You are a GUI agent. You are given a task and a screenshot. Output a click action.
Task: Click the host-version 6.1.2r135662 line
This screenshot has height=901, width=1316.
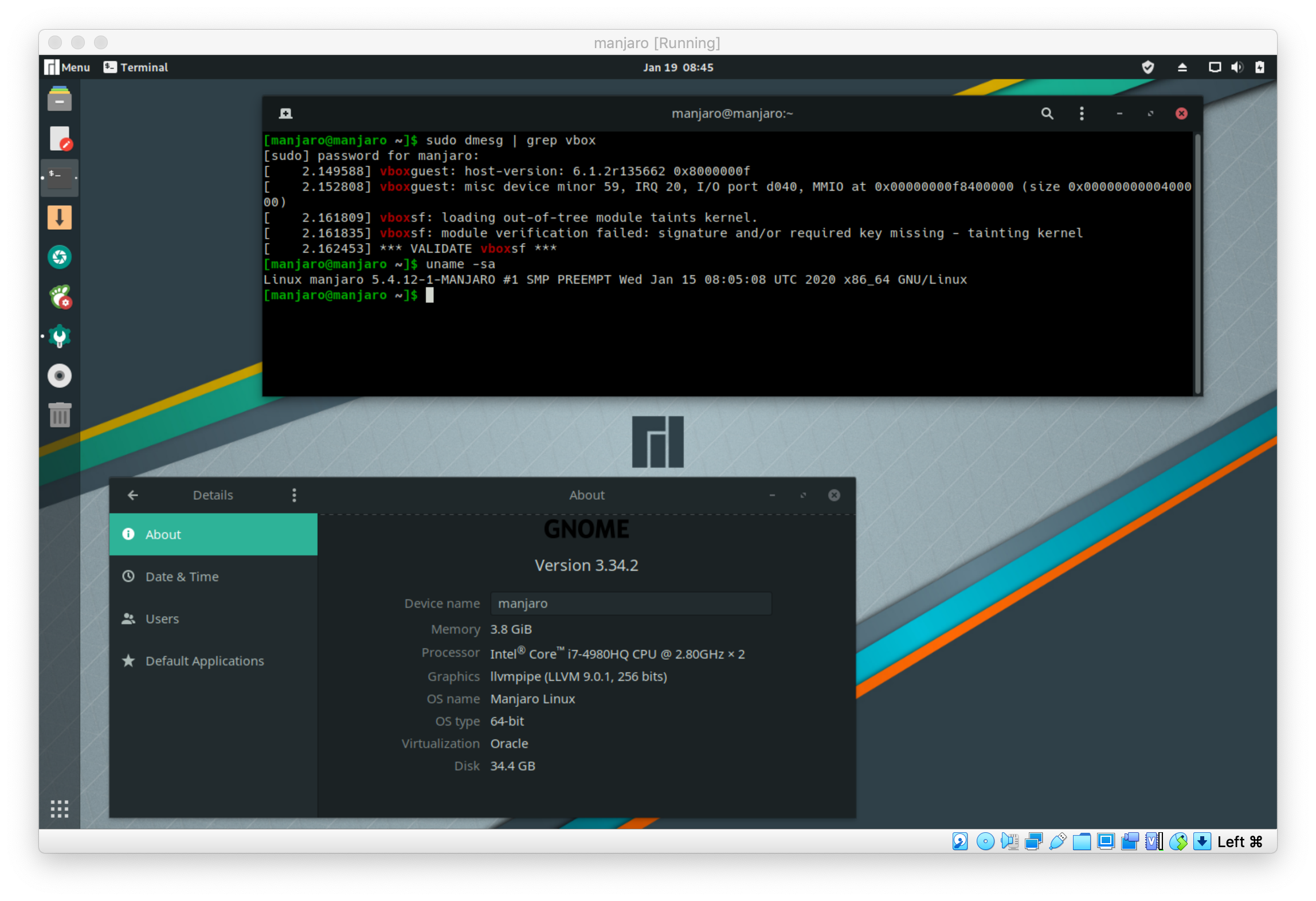507,171
